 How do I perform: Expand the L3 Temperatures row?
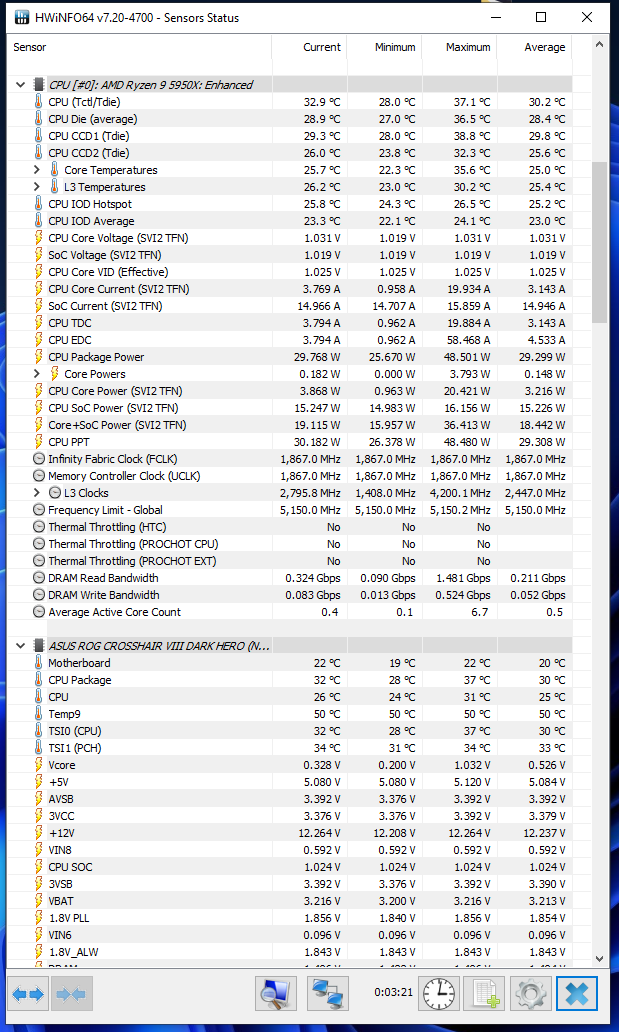[x=37, y=187]
